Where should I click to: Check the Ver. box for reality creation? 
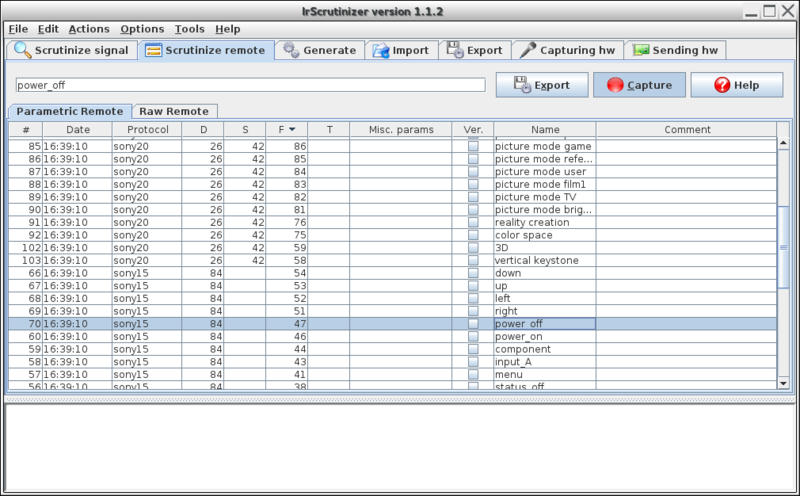[473, 222]
